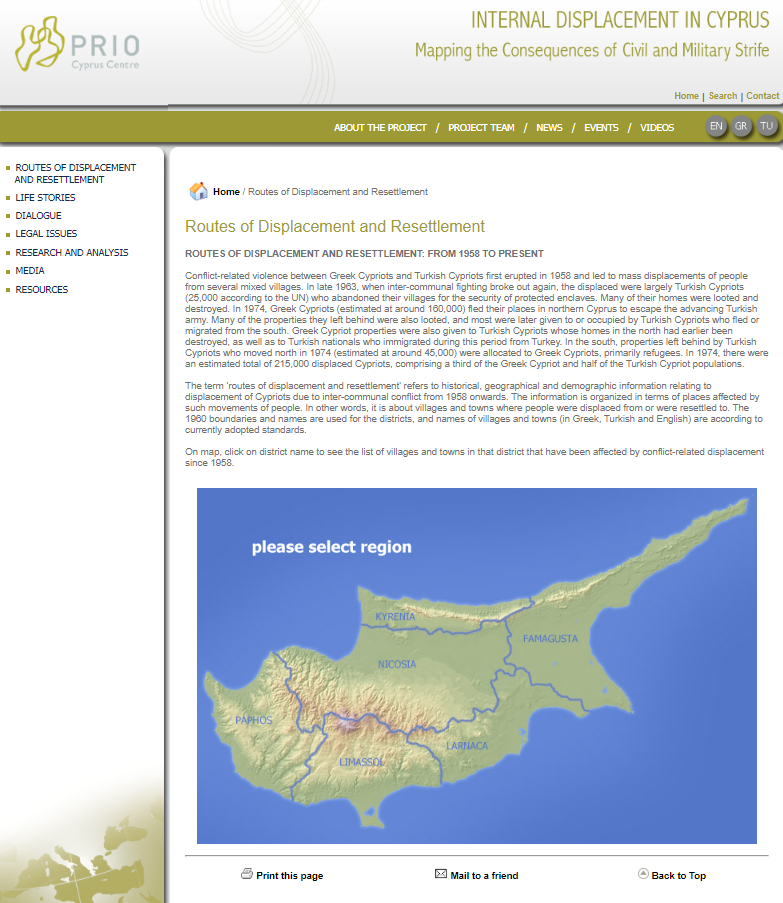Viewport: 783px width, 903px height.
Task: Click the Back to Top arrow icon
Action: [x=643, y=874]
